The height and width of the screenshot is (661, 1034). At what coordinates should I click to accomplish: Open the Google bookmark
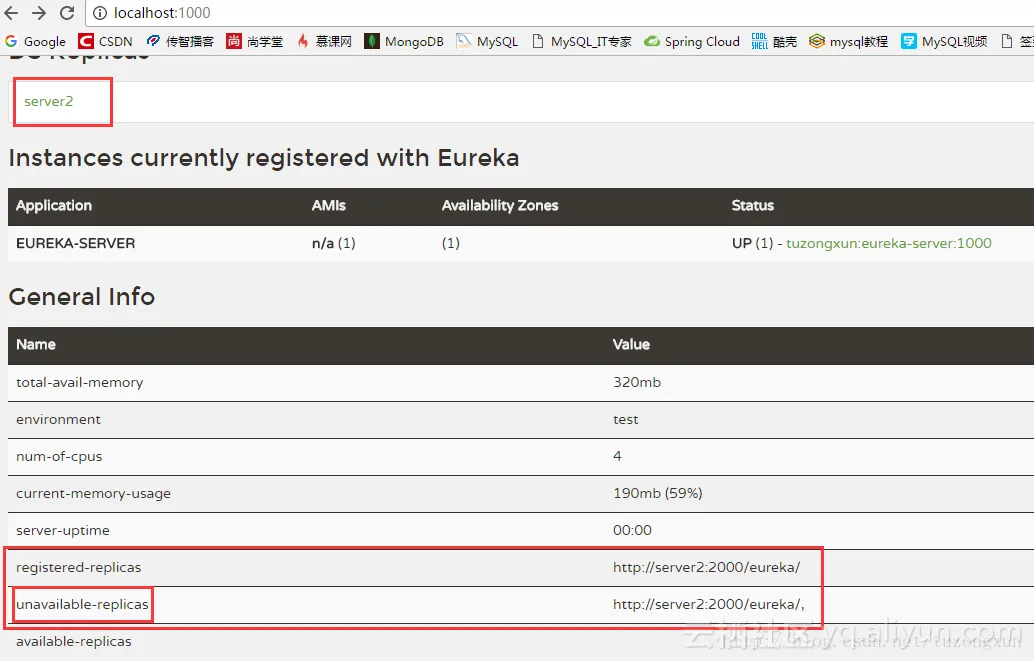(x=35, y=42)
